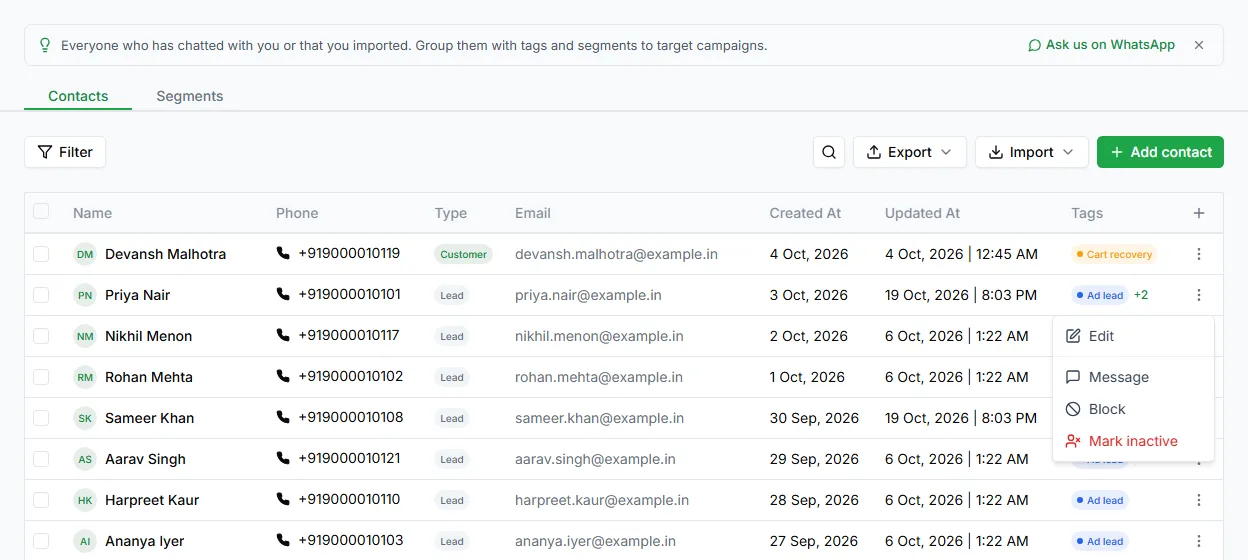Image resolution: width=1248 pixels, height=560 pixels.
Task: Select the checkbox for Devansh Malhotra
Action: (41, 254)
